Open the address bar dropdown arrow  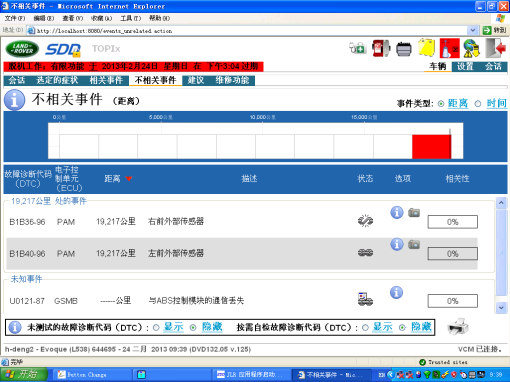pos(473,30)
